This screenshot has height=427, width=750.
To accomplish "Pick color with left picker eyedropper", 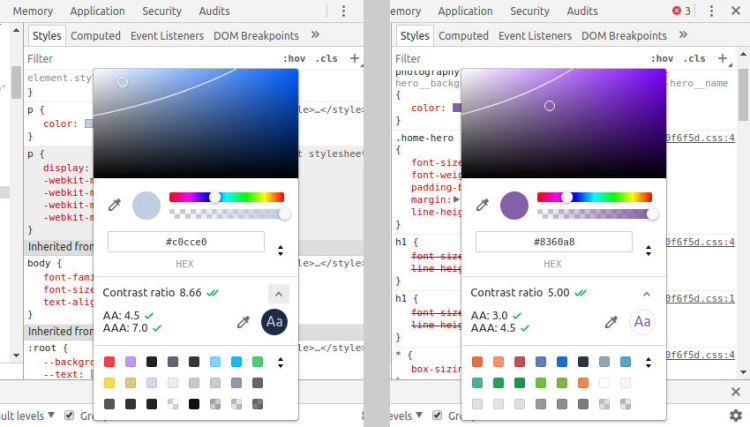I will tap(114, 205).
